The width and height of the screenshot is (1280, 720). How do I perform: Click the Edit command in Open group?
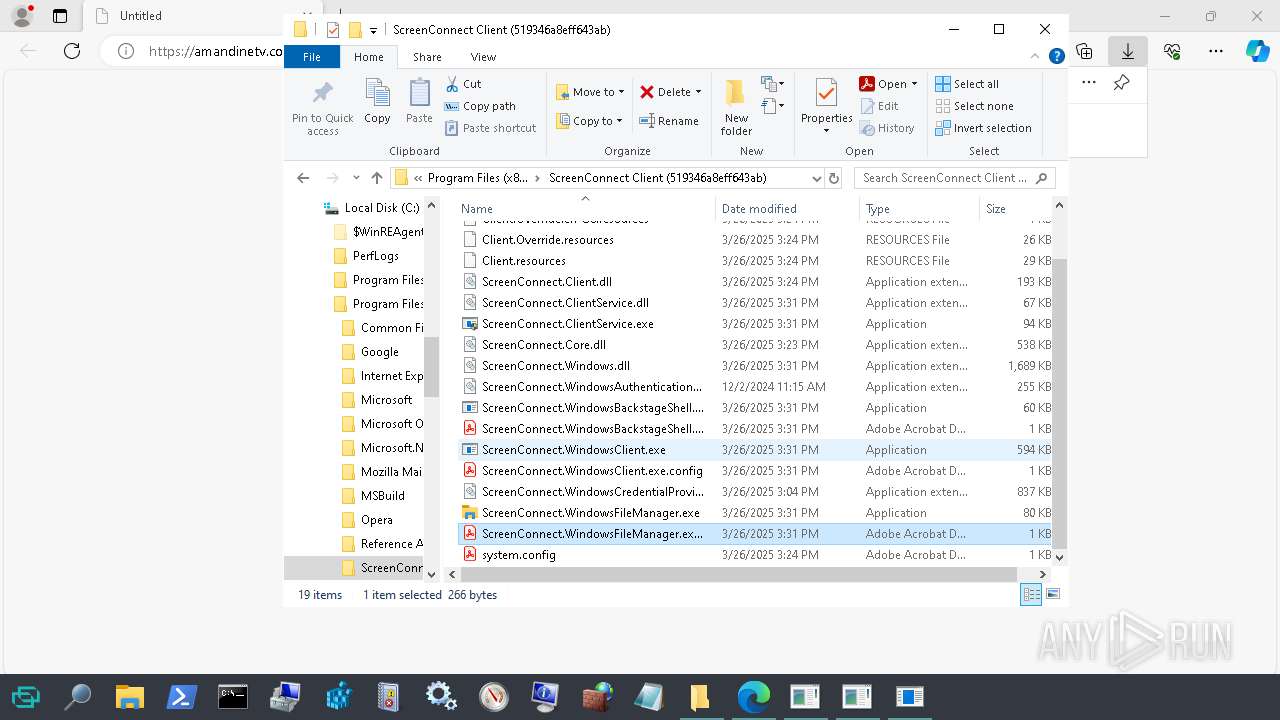879,106
